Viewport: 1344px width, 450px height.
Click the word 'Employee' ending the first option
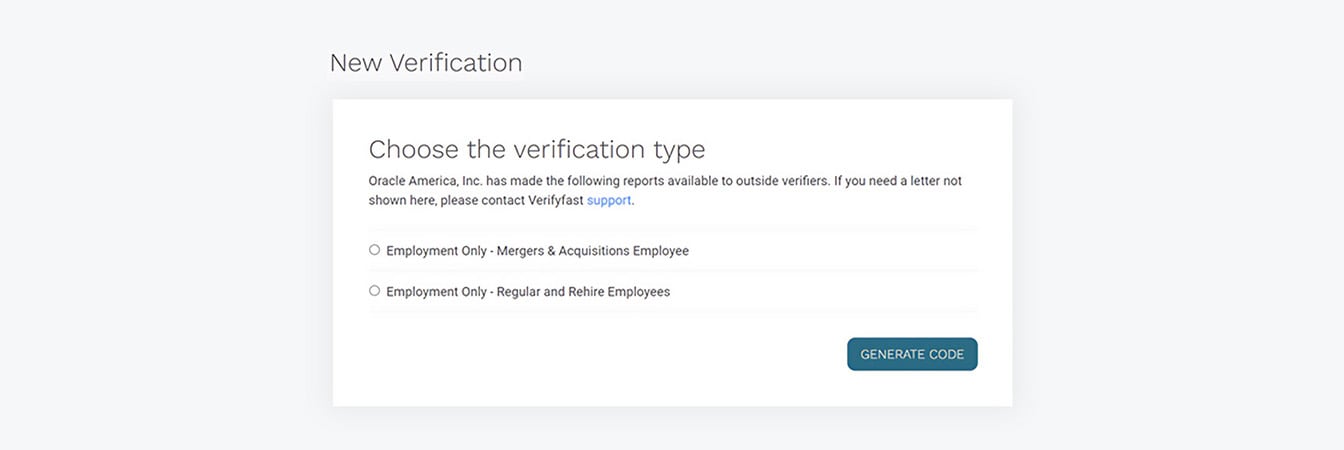(x=660, y=251)
